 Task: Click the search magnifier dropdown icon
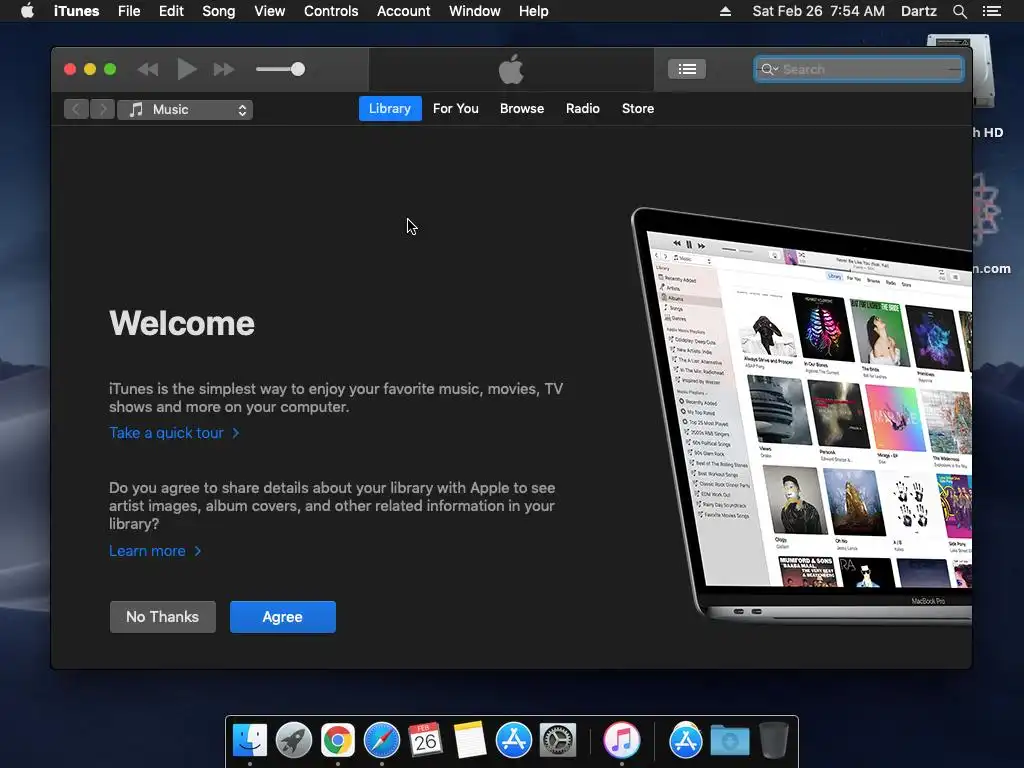point(769,69)
